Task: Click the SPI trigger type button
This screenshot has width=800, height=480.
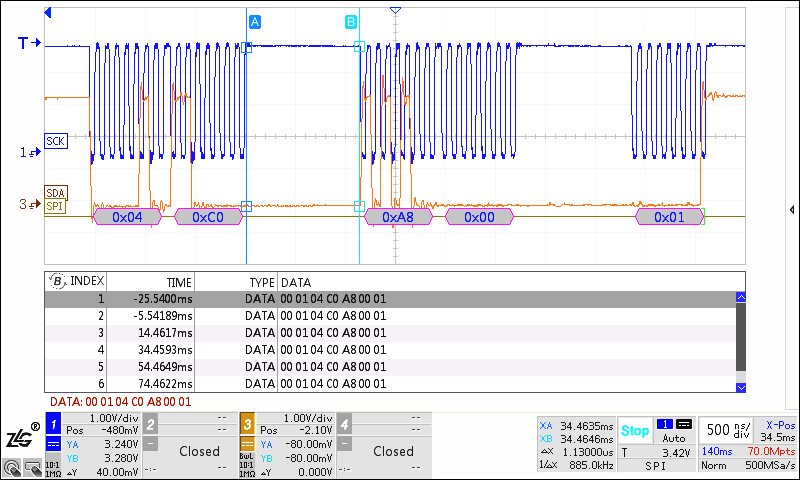Action: pos(657,466)
